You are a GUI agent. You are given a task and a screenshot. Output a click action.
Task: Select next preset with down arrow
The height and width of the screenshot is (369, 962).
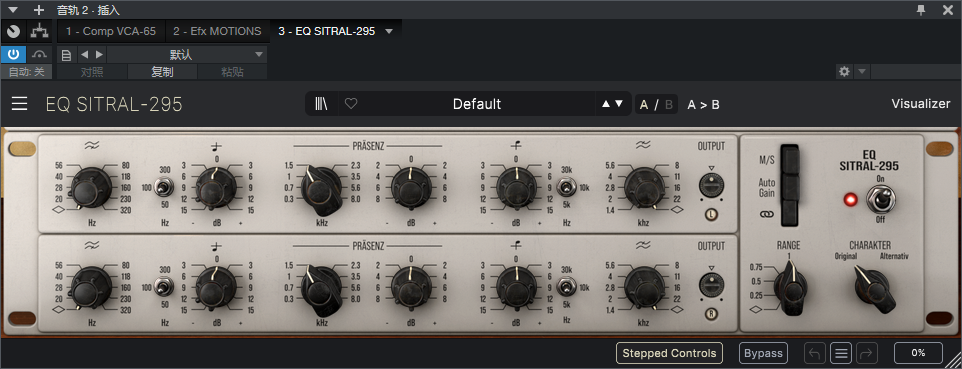pos(619,104)
